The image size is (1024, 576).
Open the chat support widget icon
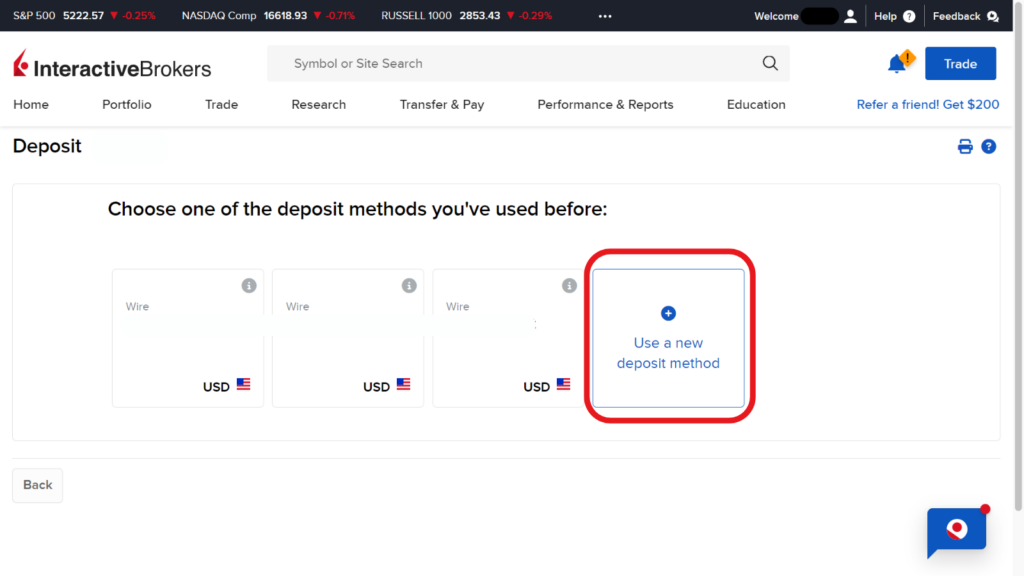(956, 531)
